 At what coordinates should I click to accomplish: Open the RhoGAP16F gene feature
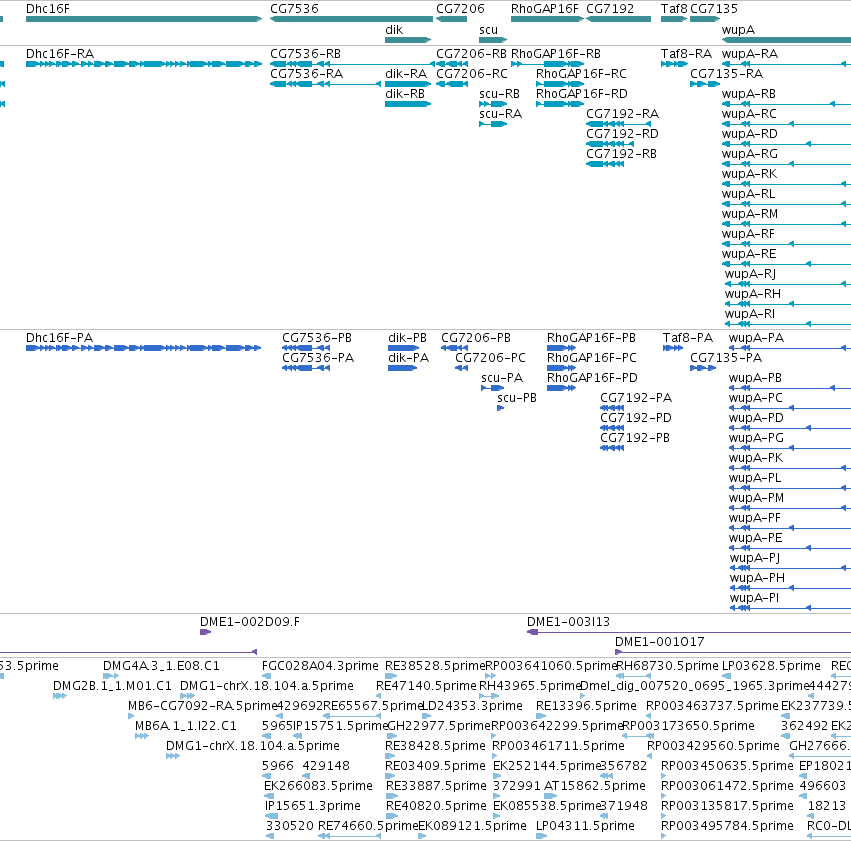(547, 19)
